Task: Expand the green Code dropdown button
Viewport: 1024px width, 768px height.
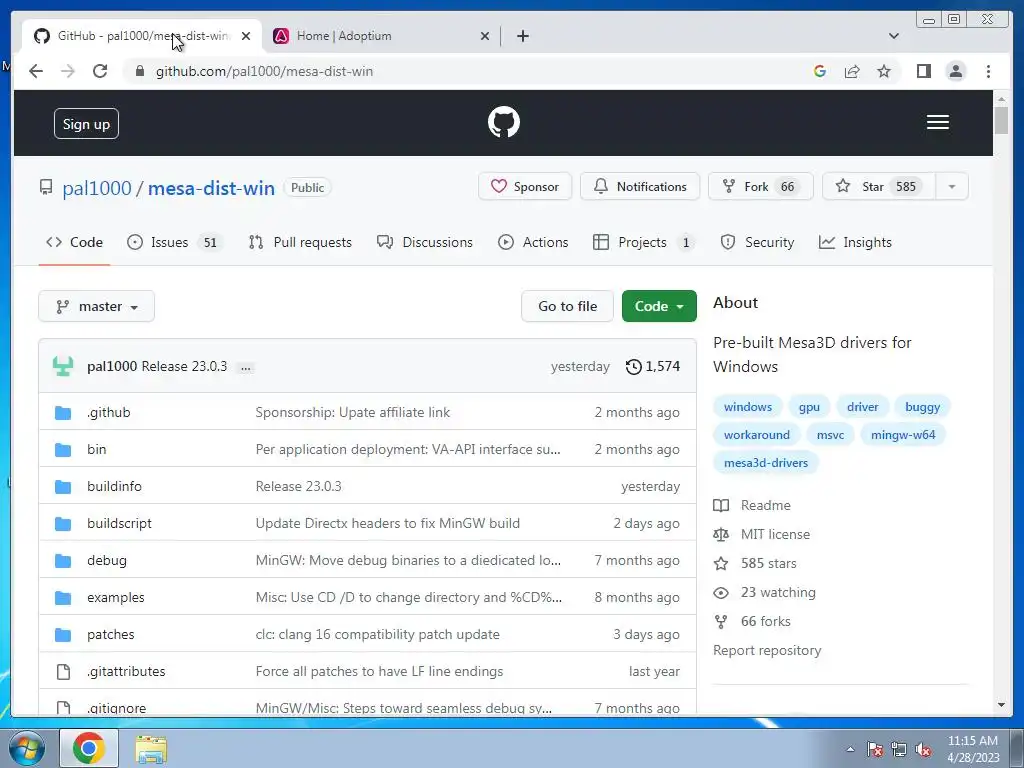Action: pyautogui.click(x=659, y=306)
